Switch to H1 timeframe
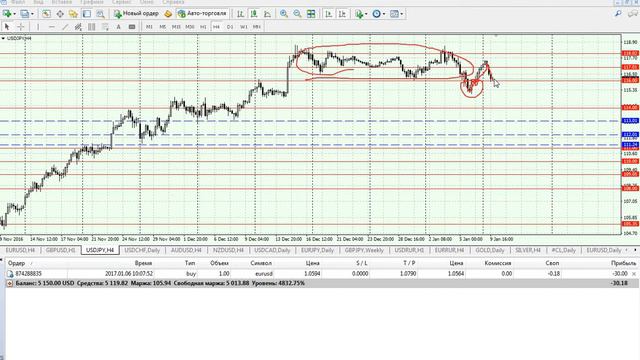640x360 pixels. [x=203, y=27]
